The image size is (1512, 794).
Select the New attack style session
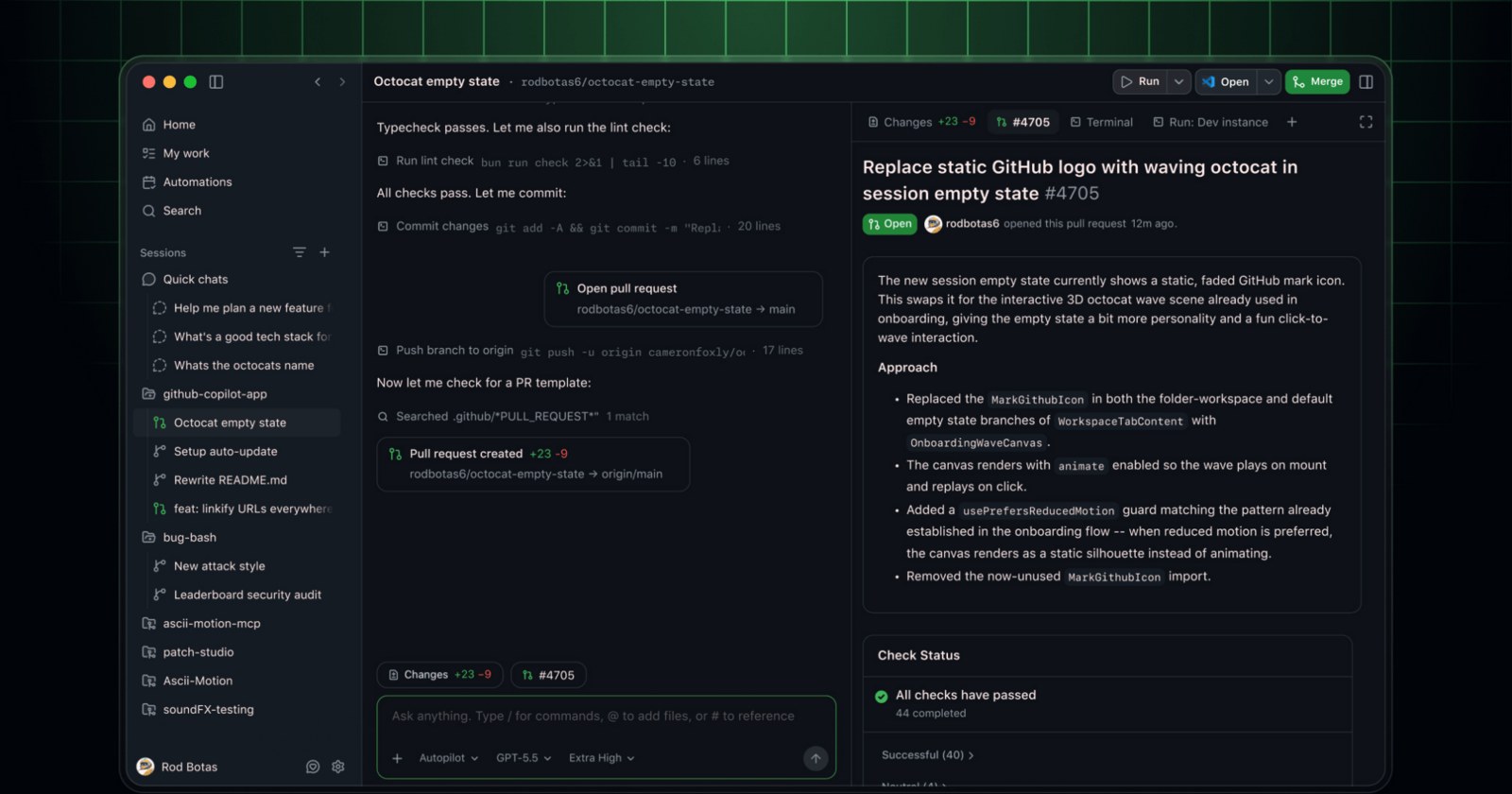click(x=210, y=566)
